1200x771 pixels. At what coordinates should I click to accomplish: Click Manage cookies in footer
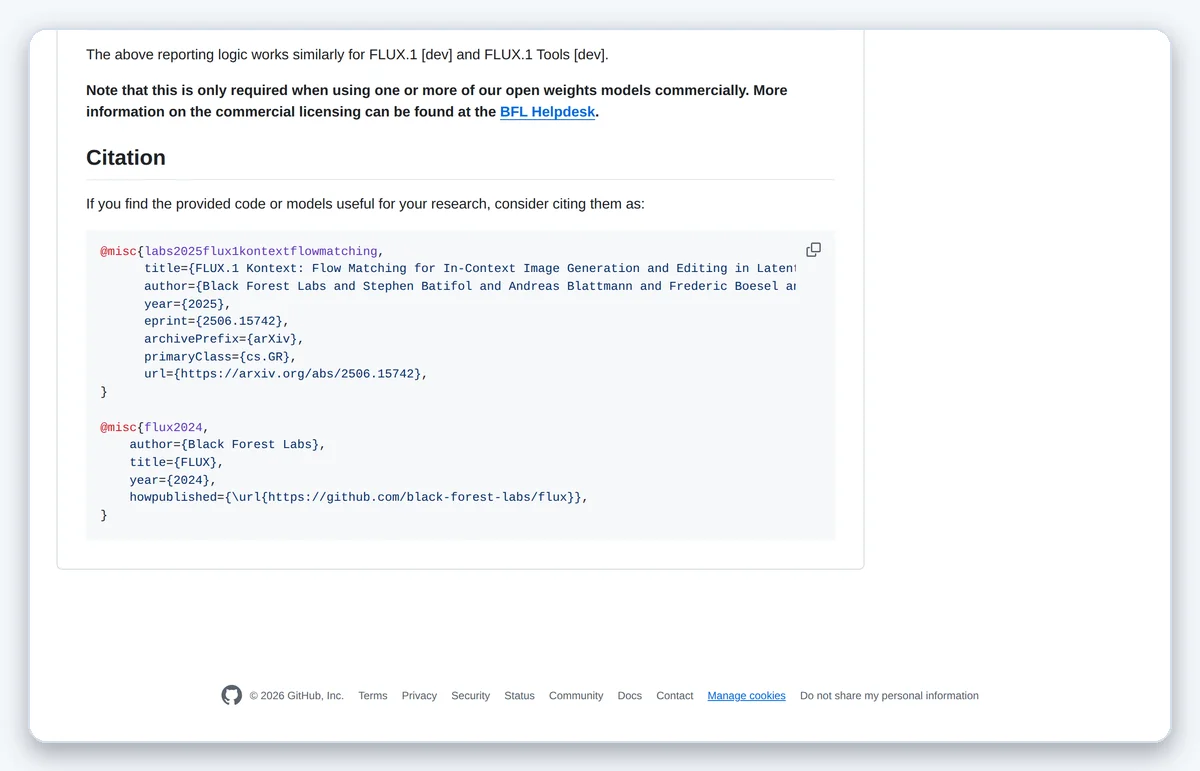pyautogui.click(x=747, y=696)
